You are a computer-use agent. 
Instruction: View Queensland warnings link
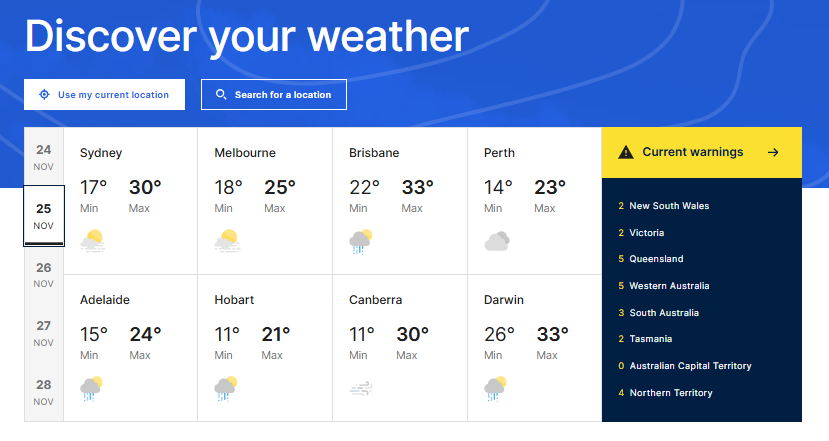[x=656, y=259]
